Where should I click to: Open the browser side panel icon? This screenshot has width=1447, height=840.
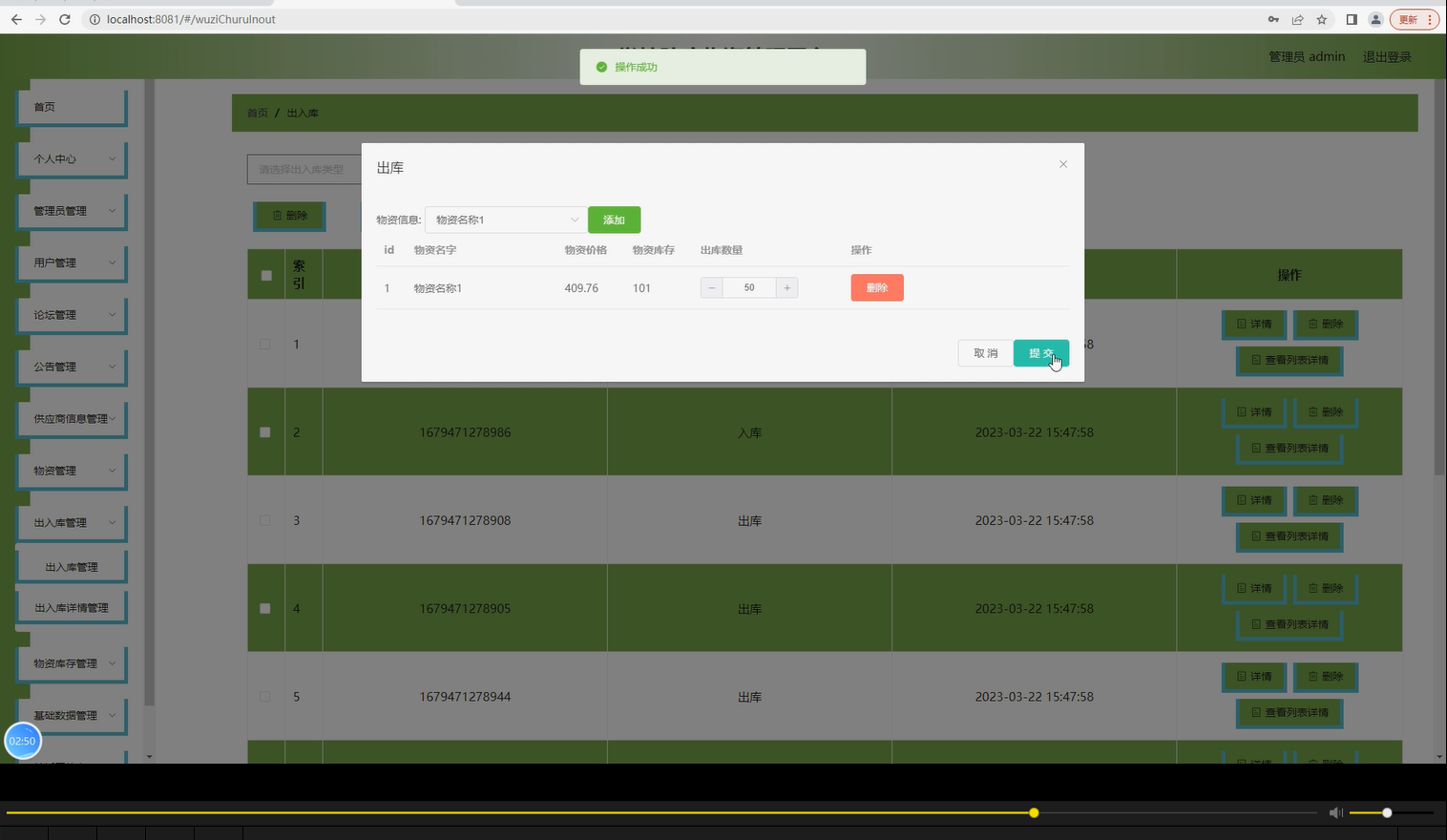[1352, 19]
